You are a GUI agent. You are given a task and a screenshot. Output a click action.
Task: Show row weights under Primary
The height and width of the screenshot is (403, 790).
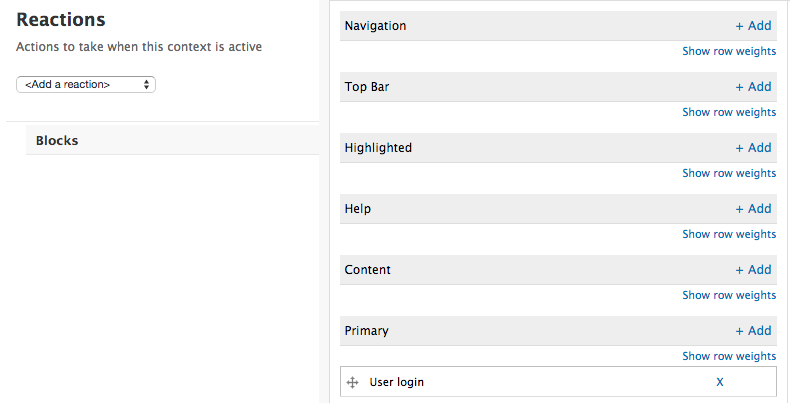729,356
